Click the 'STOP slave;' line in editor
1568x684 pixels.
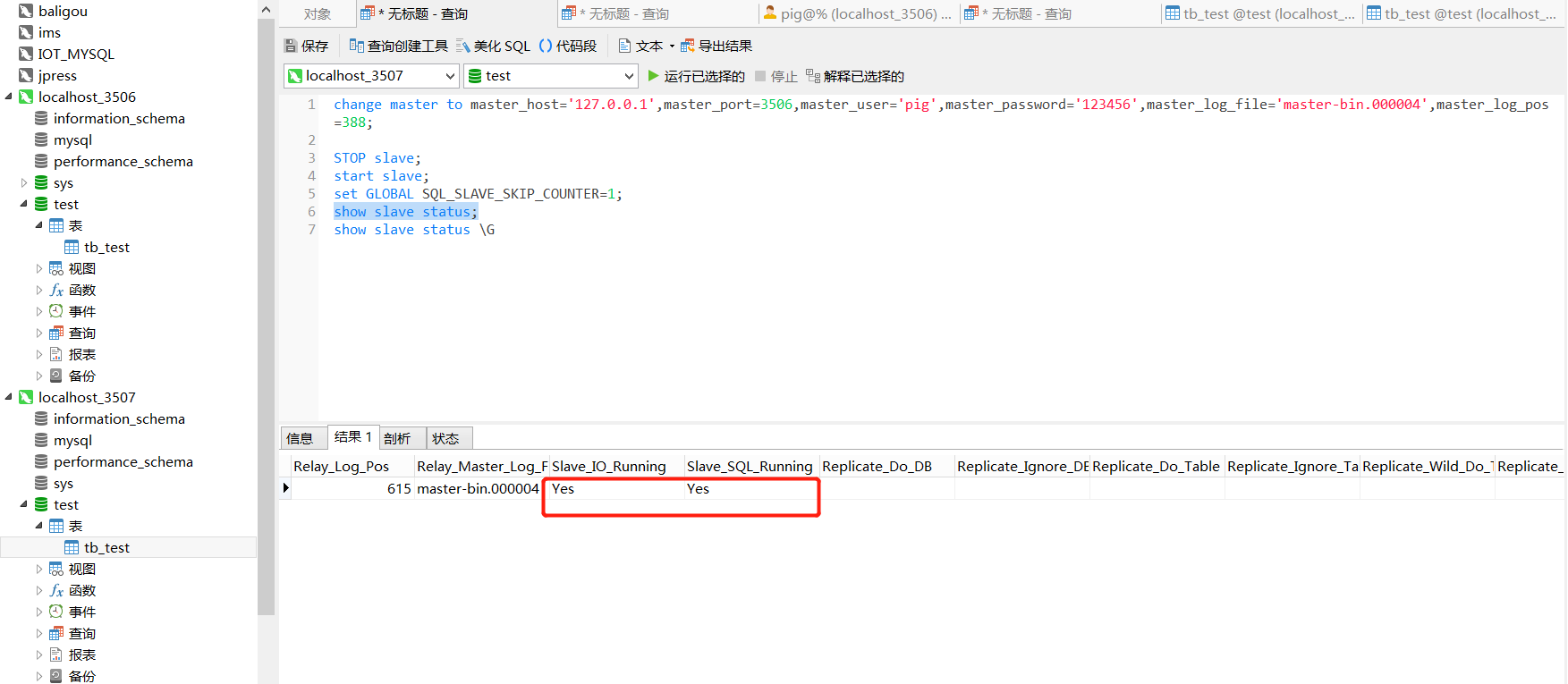tap(377, 158)
